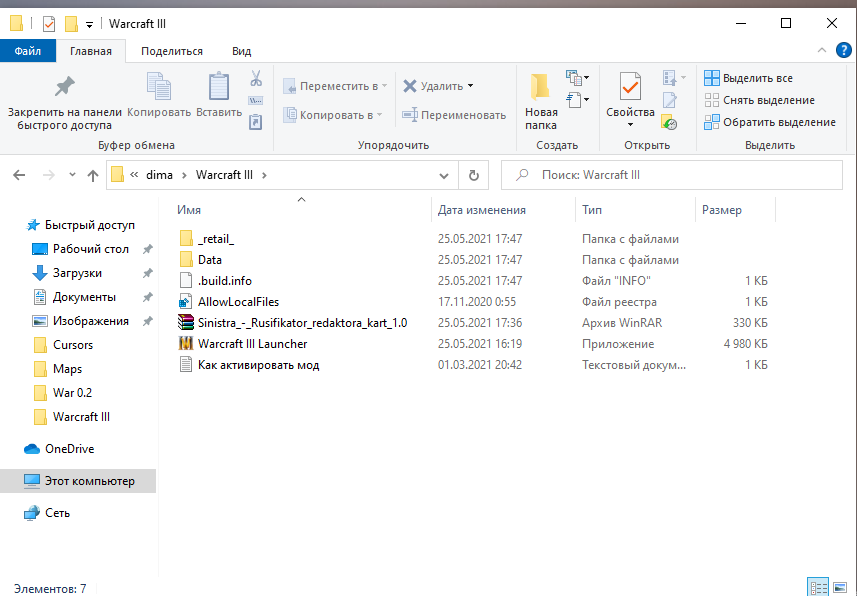
Task: Switch to large icons view
Action: [840, 588]
